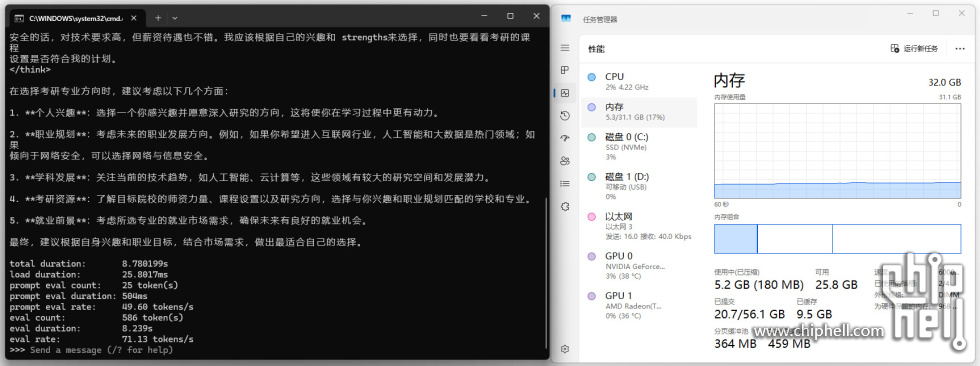Viewport: 980px width, 366px height.
Task: Open terminal new-tab profile dropdown
Action: click(x=175, y=18)
